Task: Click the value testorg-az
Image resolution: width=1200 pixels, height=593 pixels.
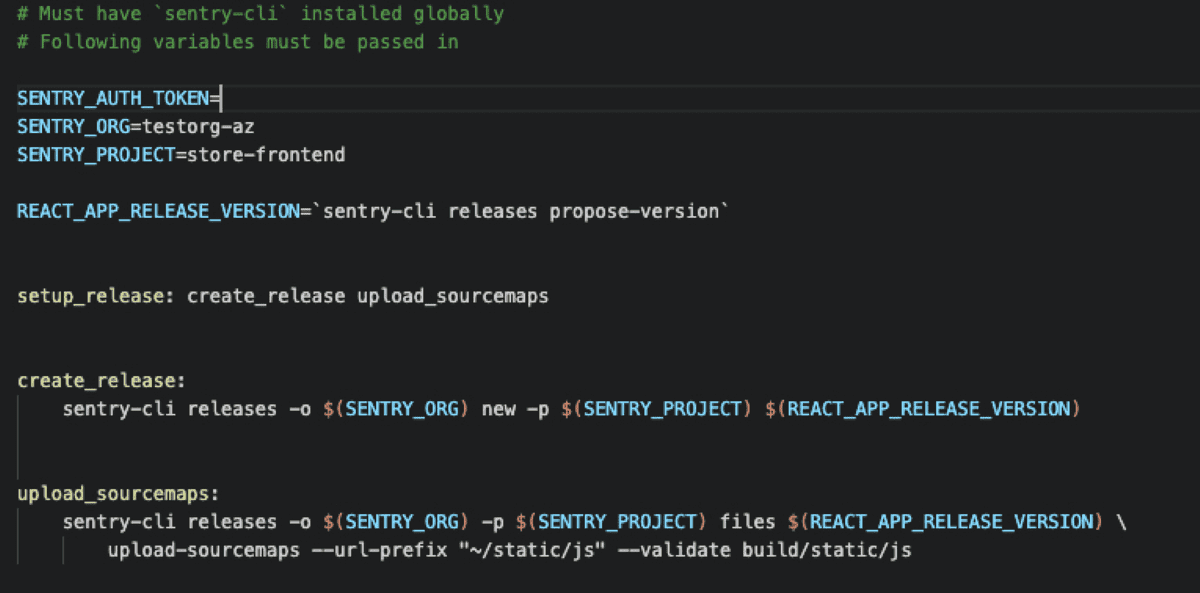Action: [x=197, y=127]
